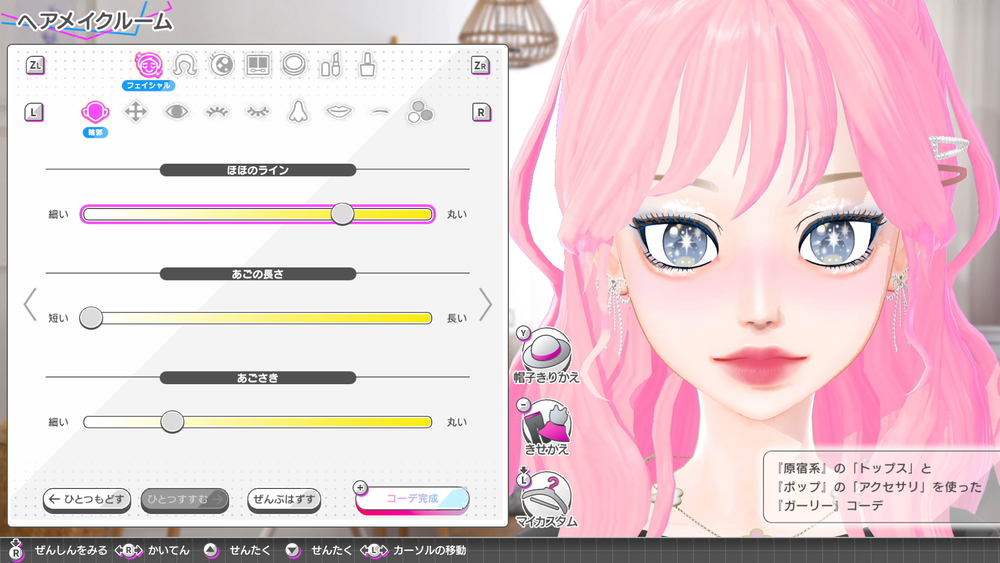Screen dimensions: 1000x563
Task: Open マイカスタム hanger icon
Action: coord(547,494)
